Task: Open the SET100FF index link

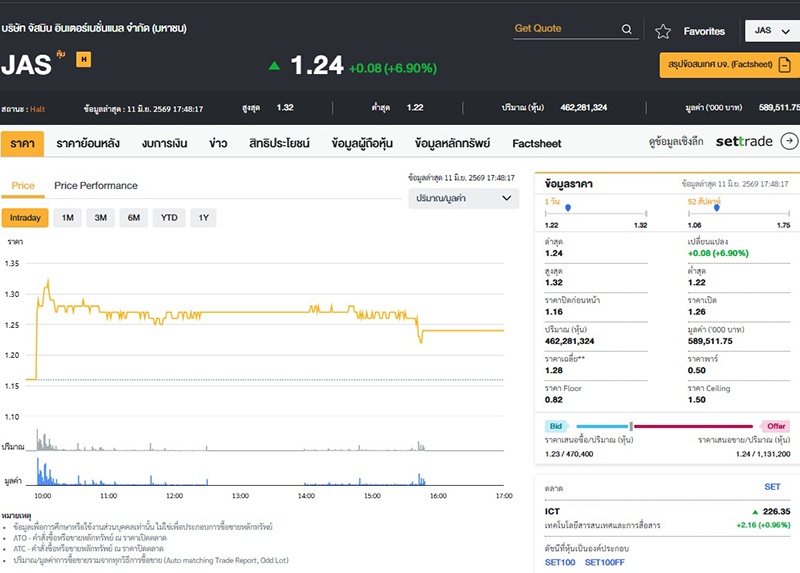Action: click(605, 562)
